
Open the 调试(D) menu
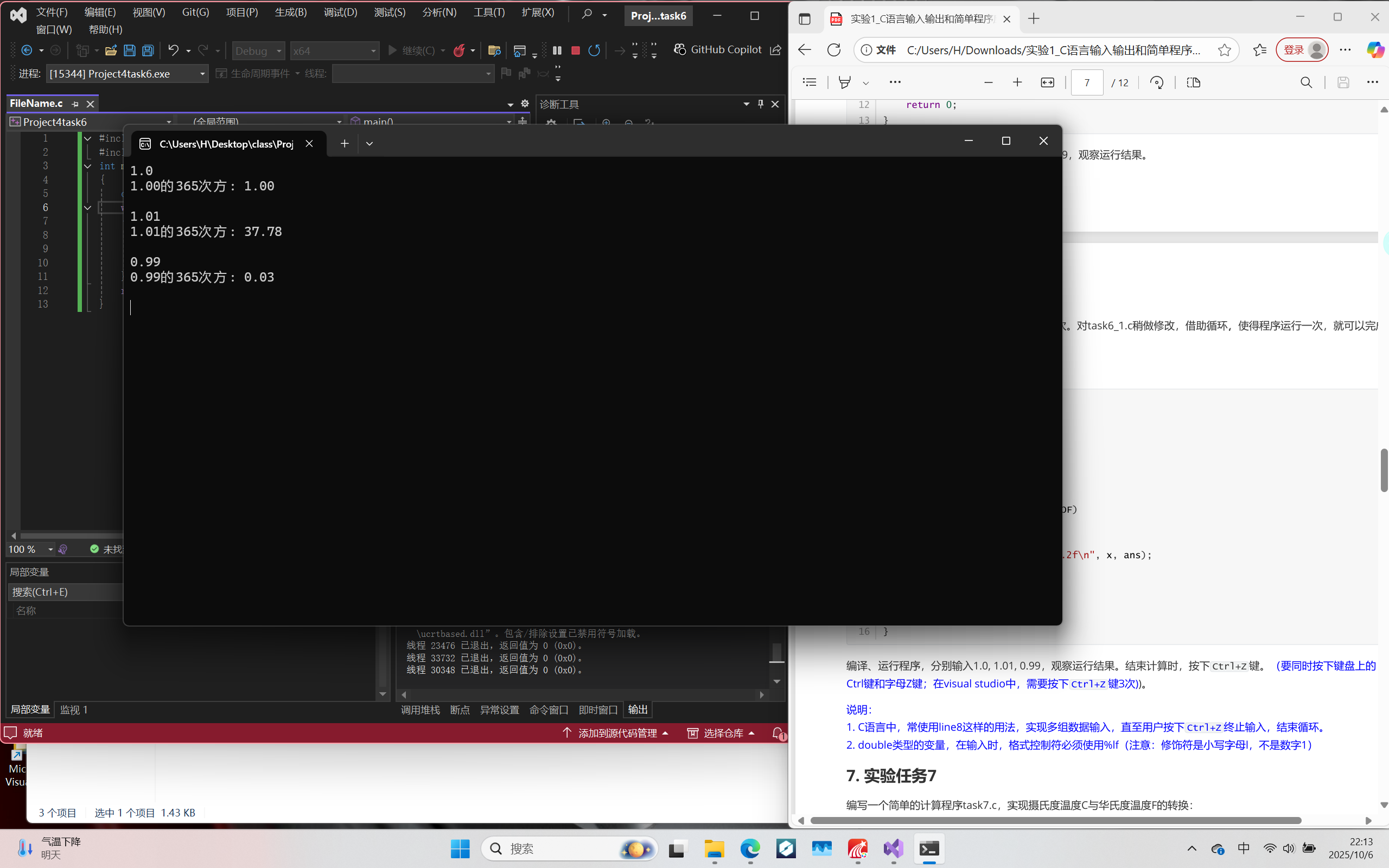point(340,12)
